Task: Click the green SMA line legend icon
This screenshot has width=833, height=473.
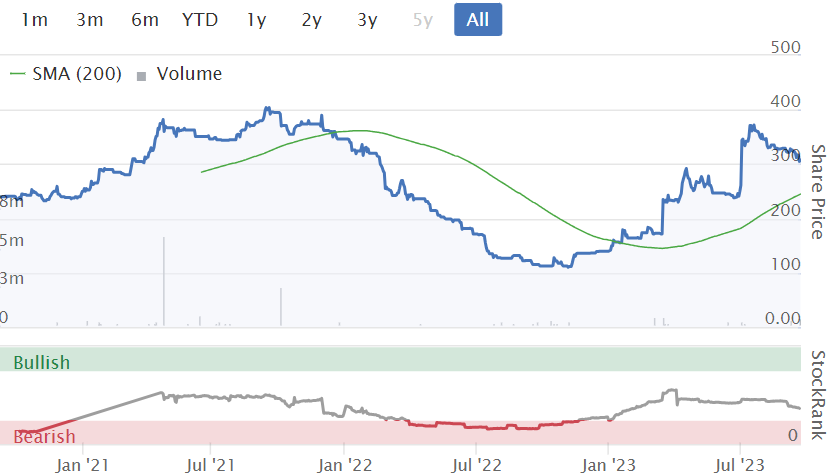Action: (19, 73)
